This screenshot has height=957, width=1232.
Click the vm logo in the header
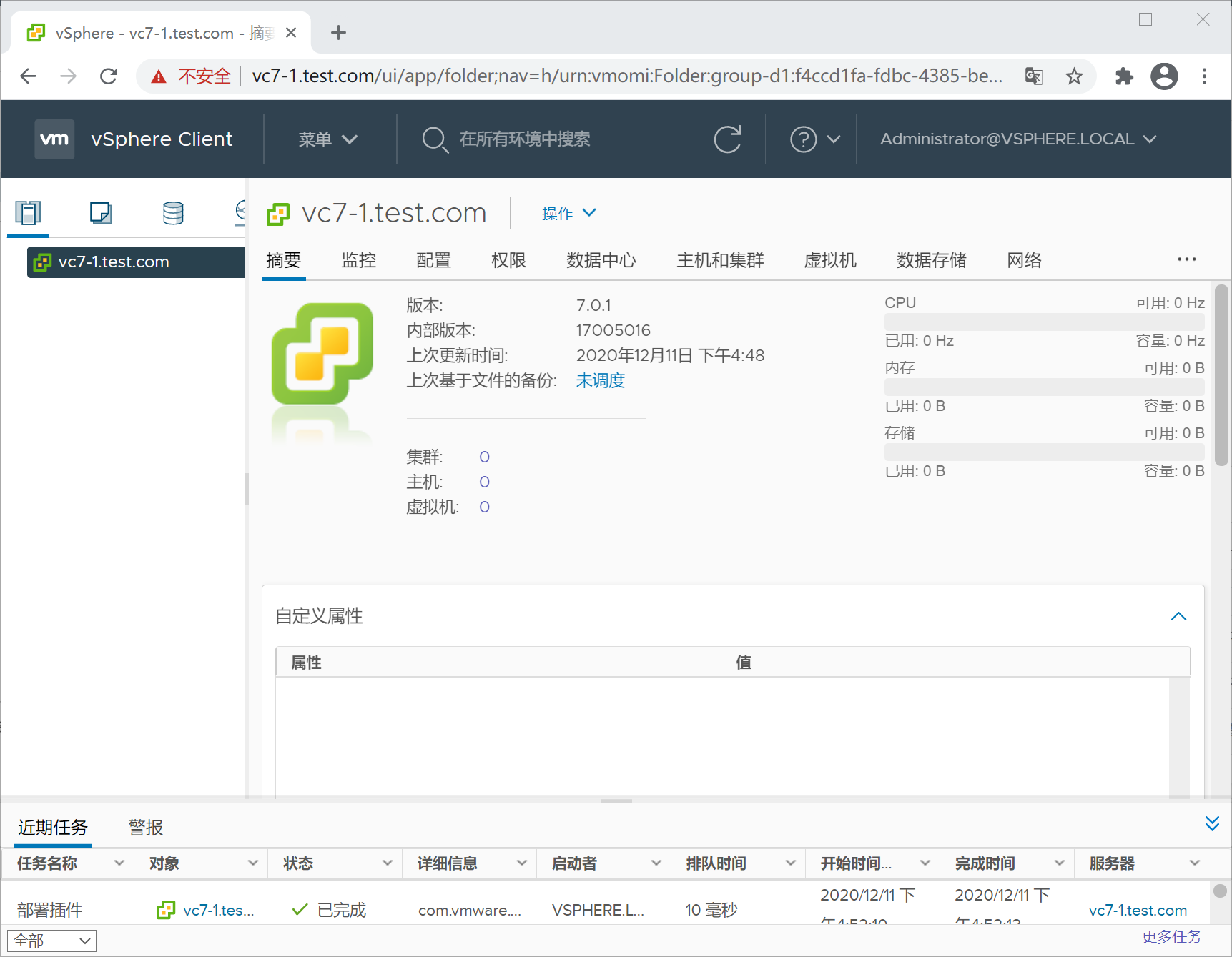point(54,139)
